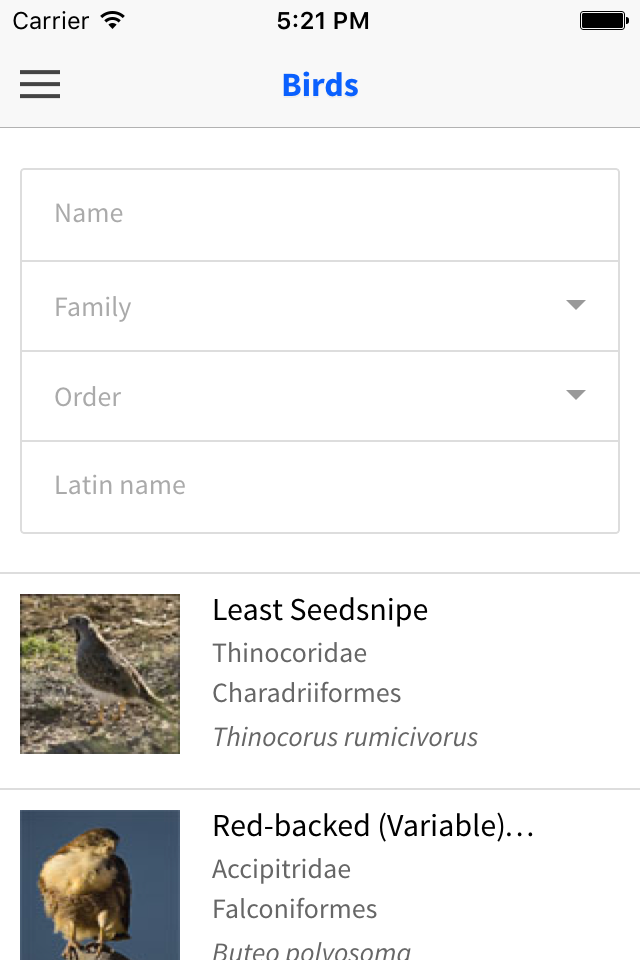
Task: Tap the Falconiformes order label
Action: click(295, 909)
